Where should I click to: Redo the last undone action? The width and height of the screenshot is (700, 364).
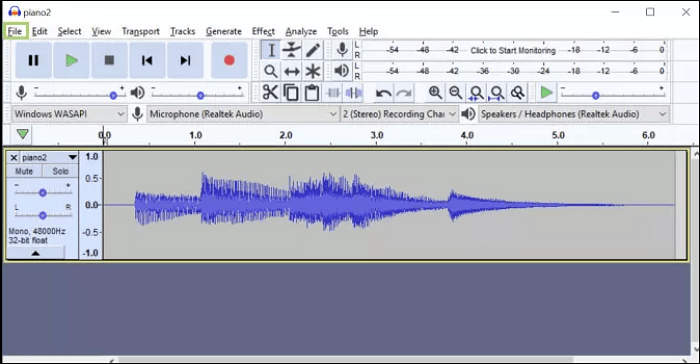click(x=404, y=93)
